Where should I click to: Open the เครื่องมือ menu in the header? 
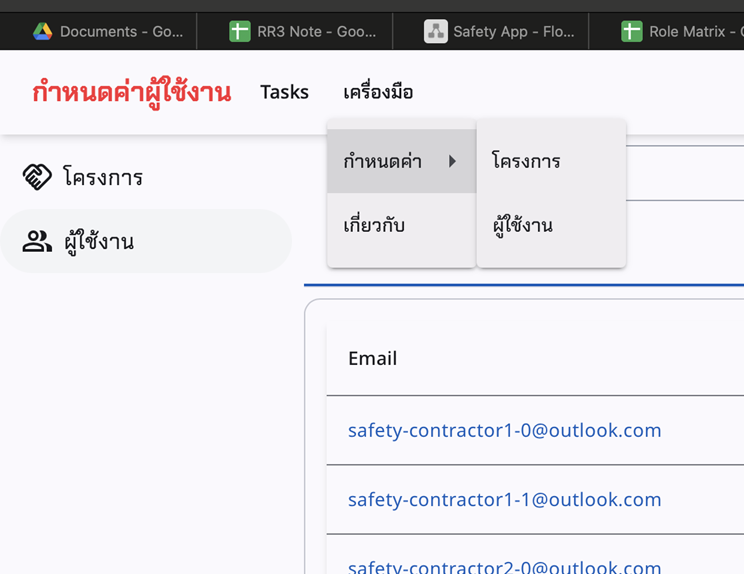(x=378, y=92)
